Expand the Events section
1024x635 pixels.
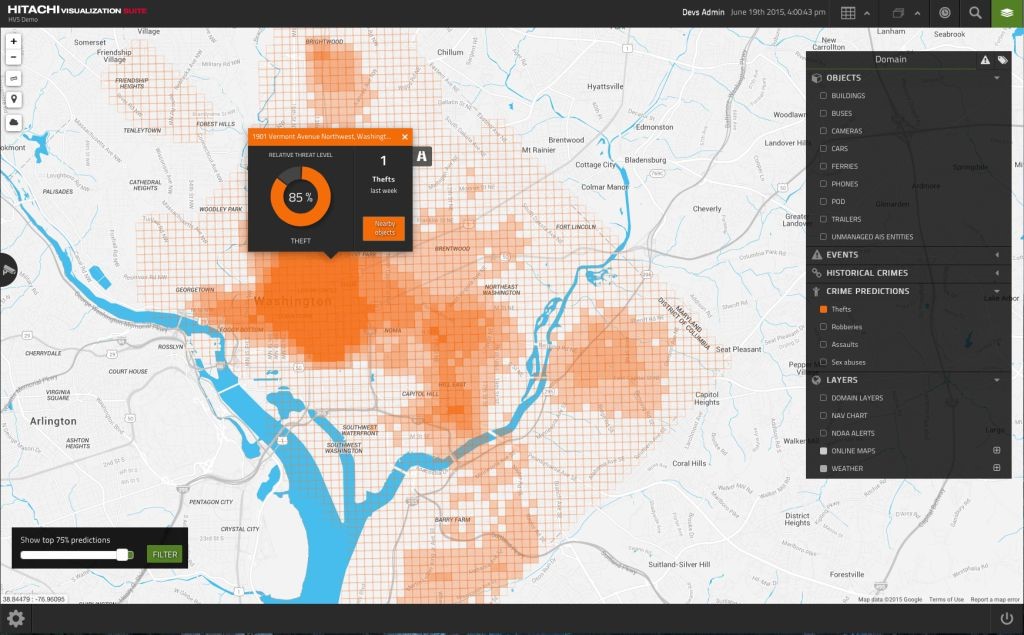pyautogui.click(x=997, y=255)
